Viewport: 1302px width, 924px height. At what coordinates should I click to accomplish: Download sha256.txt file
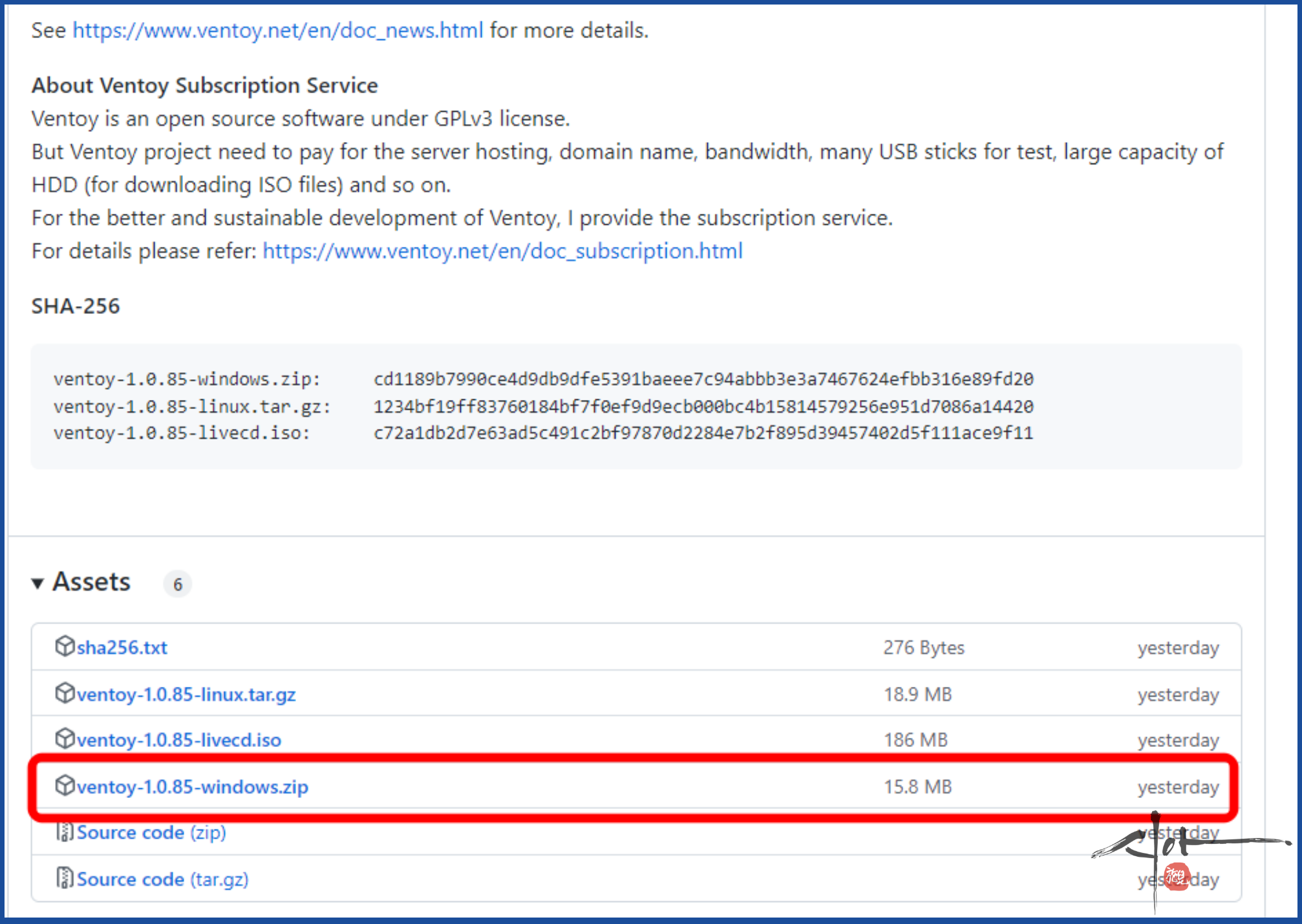click(x=122, y=647)
